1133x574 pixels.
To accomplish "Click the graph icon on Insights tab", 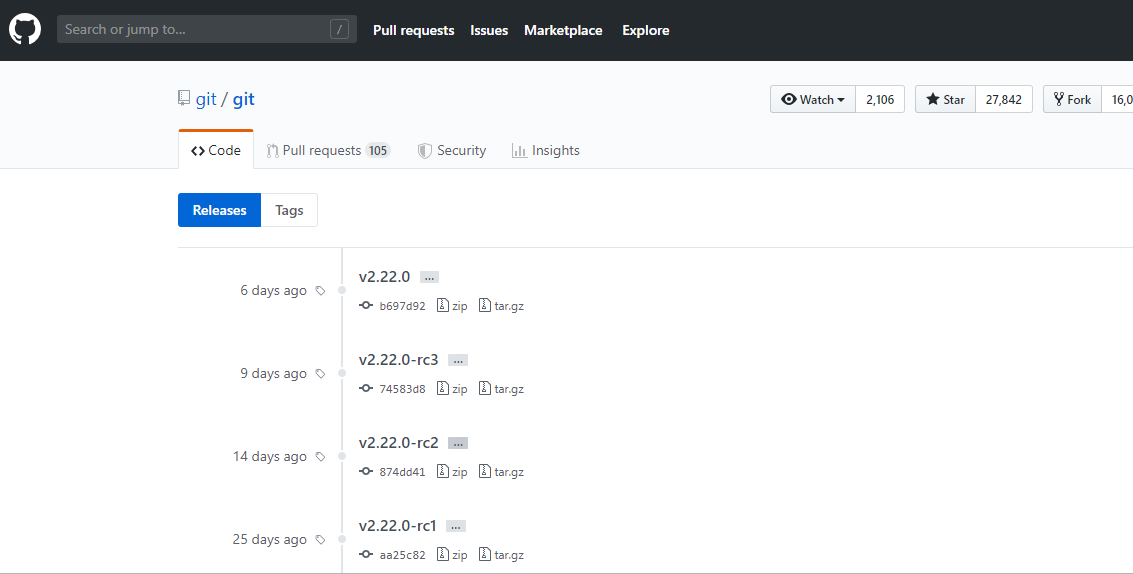I will (x=519, y=151).
